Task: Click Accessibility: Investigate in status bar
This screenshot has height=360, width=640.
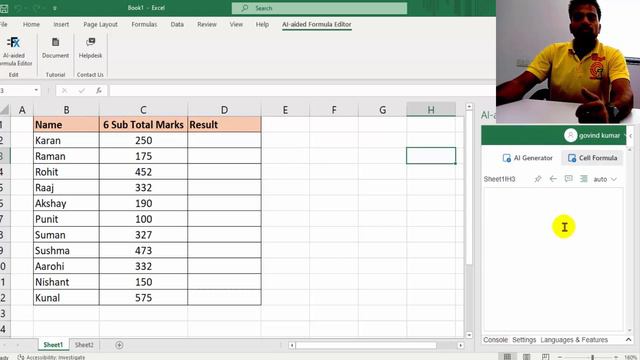Action: click(51, 357)
